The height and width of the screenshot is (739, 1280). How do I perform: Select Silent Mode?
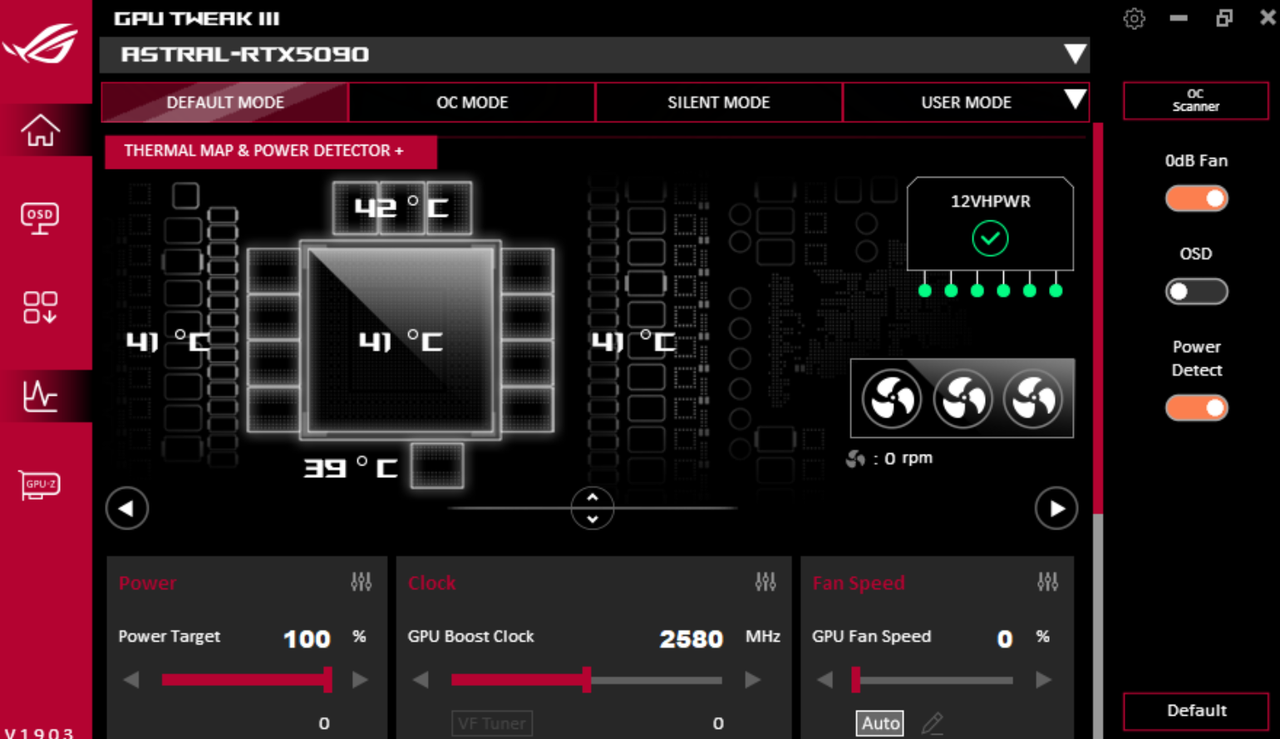coord(718,102)
